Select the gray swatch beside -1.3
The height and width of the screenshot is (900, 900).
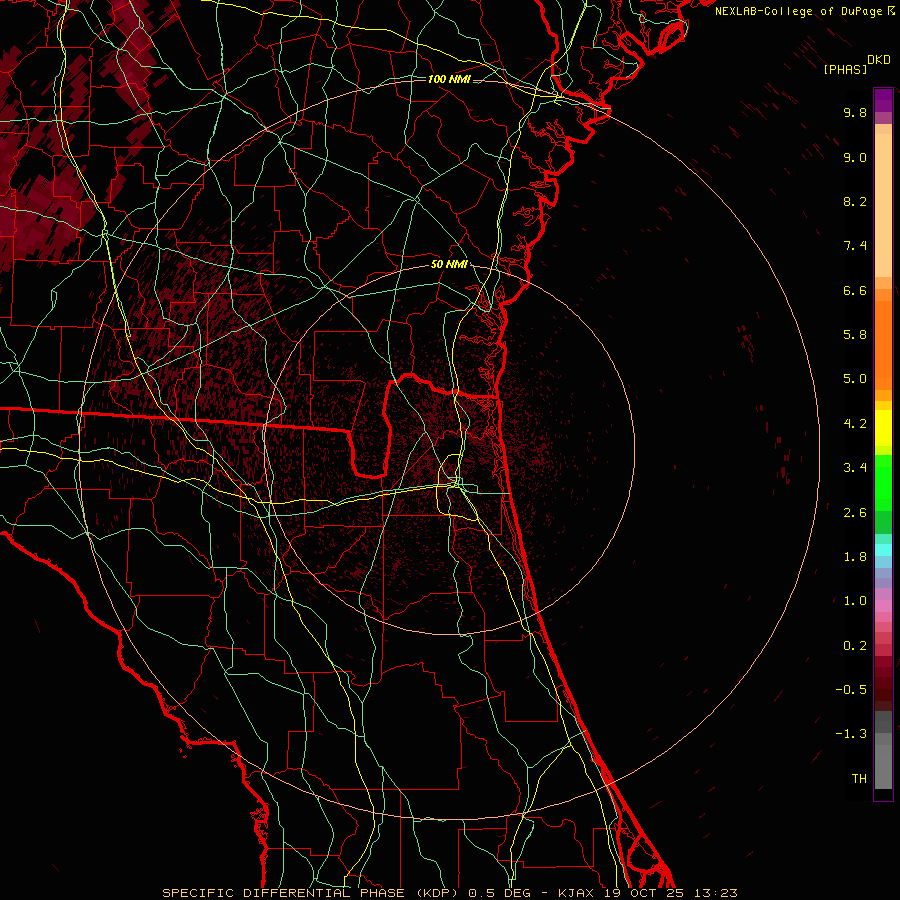click(x=883, y=735)
